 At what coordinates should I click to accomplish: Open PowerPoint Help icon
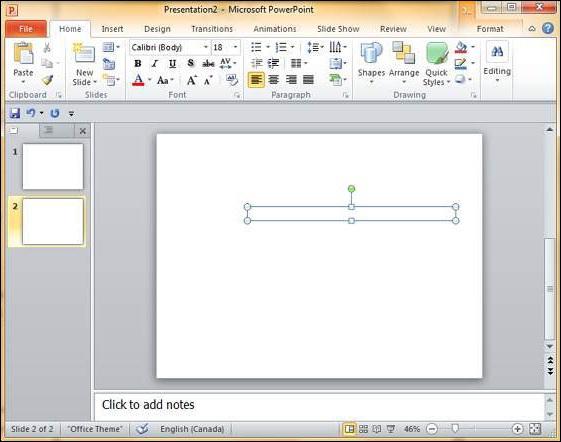click(548, 28)
